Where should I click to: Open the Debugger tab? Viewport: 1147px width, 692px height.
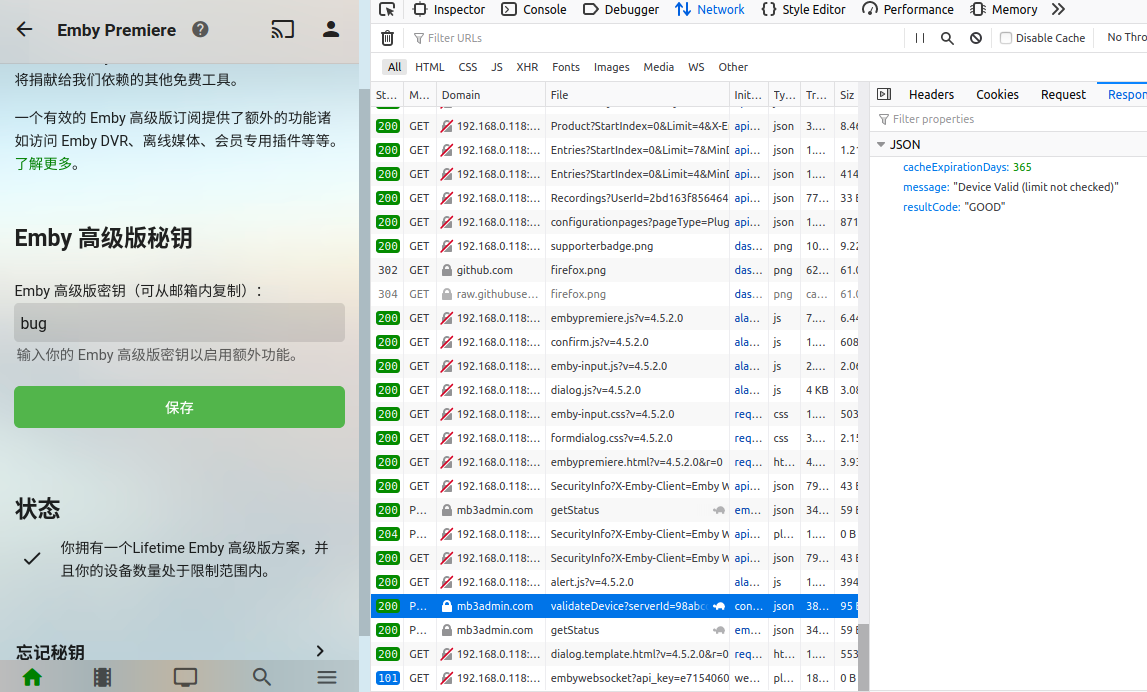coord(620,10)
